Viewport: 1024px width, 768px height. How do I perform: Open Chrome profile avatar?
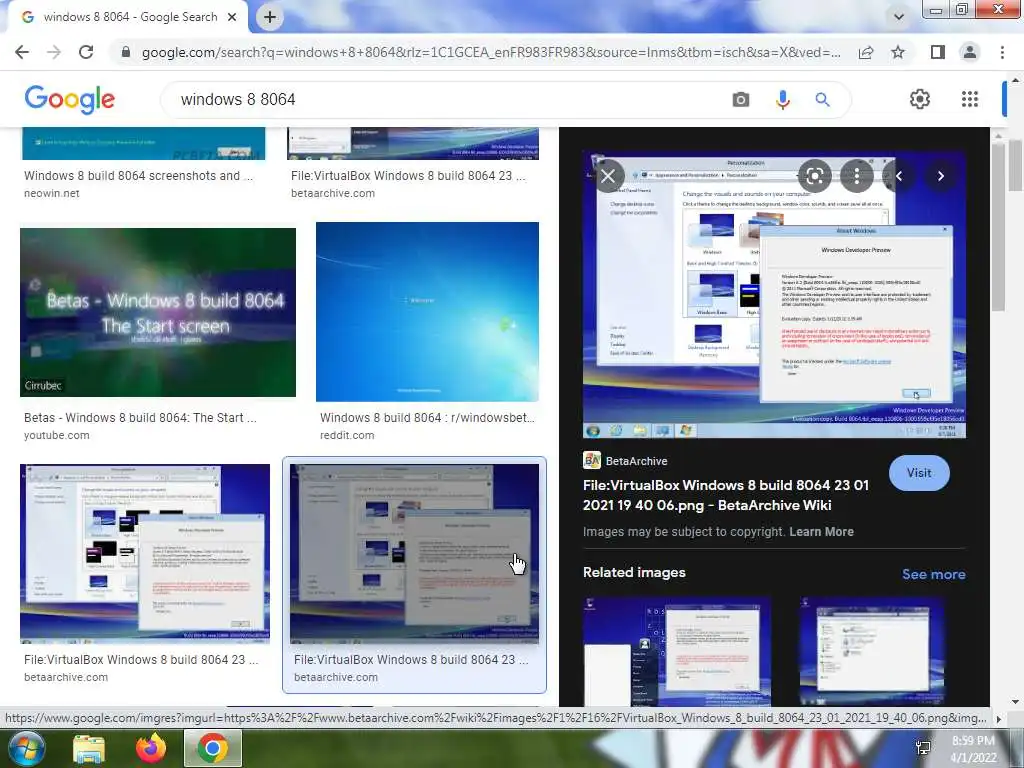tap(970, 52)
